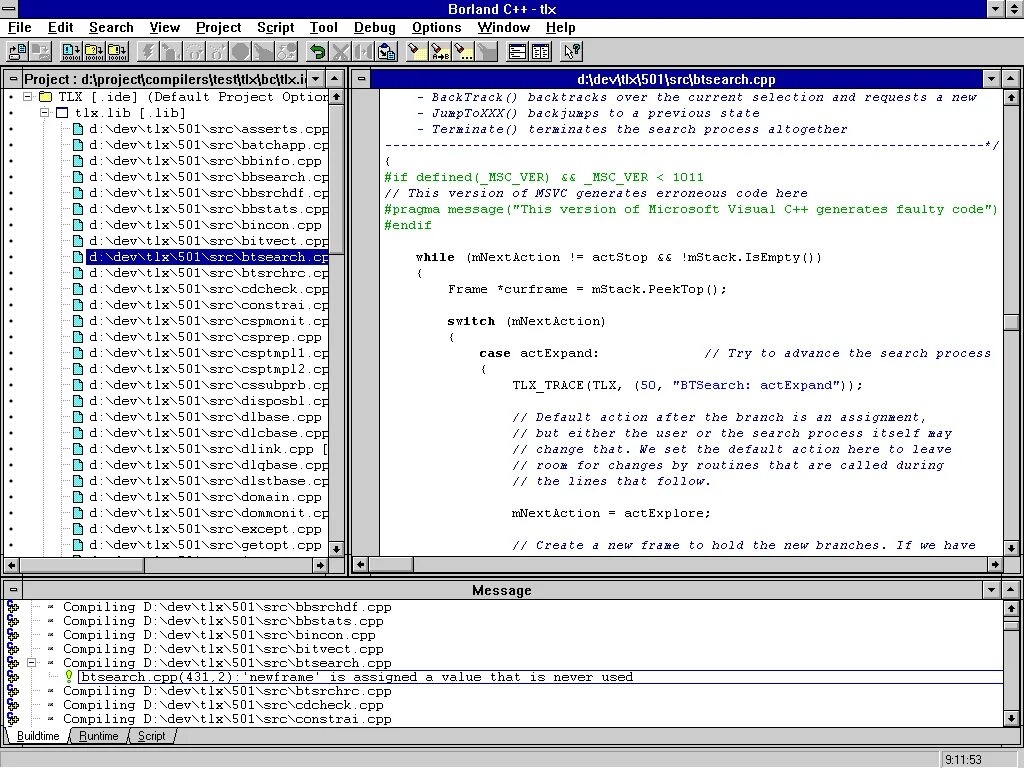Click the editor vertical scrollbar thumb
This screenshot has width=1024, height=768.
click(1011, 323)
